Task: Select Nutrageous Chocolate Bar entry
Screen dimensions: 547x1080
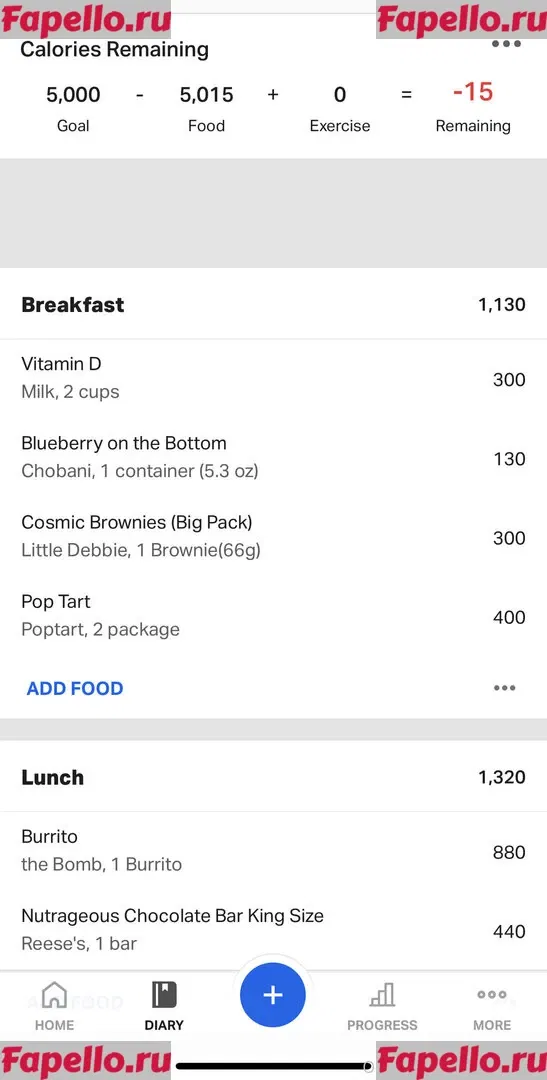Action: [274, 930]
